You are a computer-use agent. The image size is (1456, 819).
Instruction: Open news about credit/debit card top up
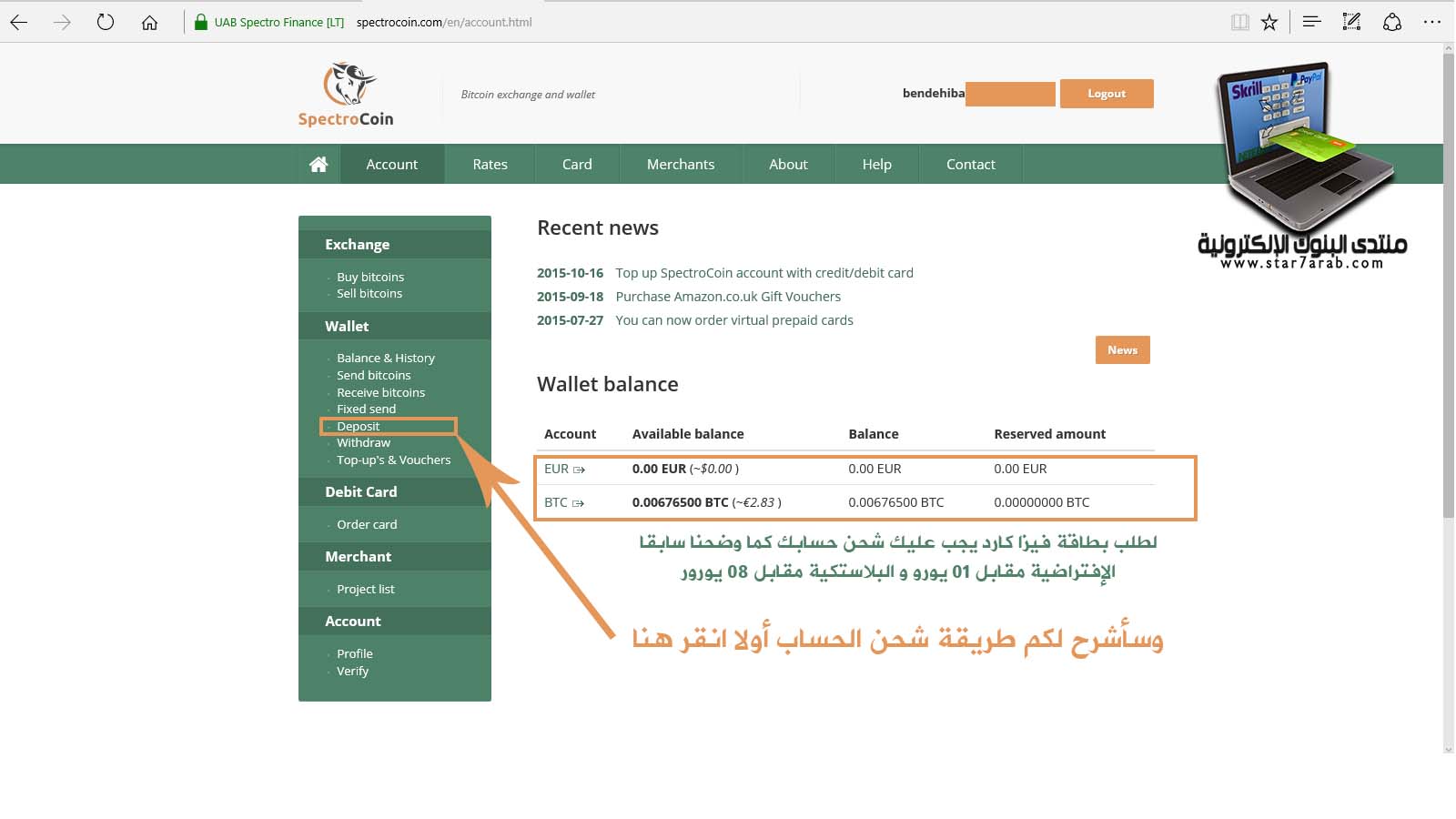click(x=764, y=273)
